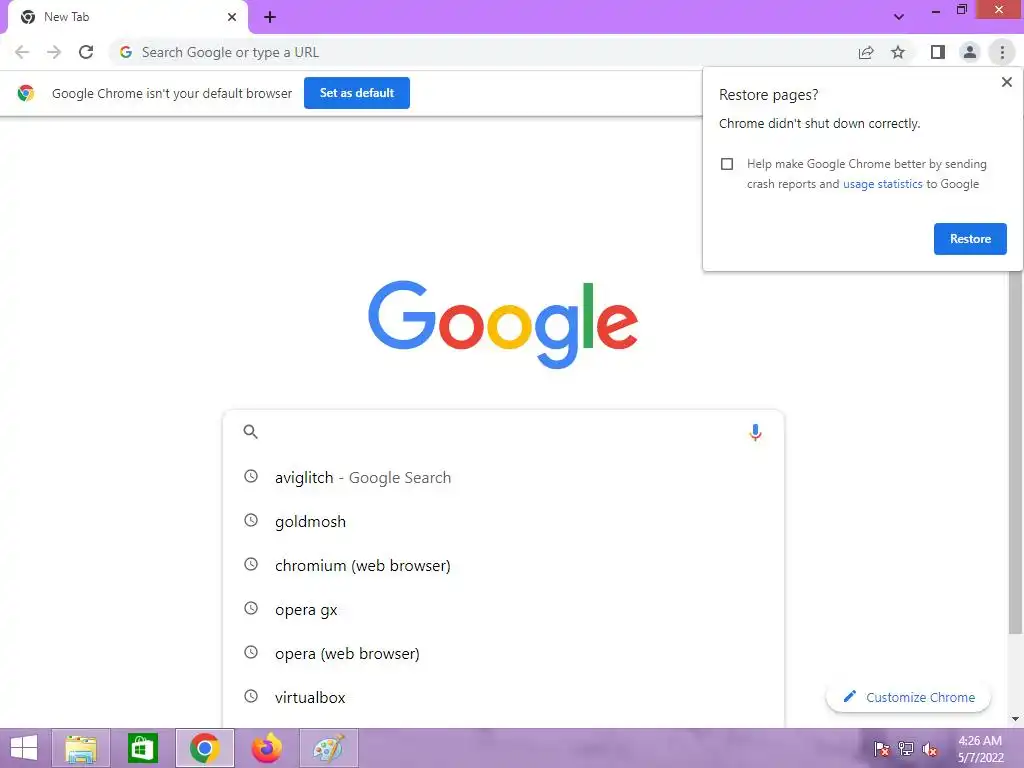Dismiss the Restore pages popup
Screen dimensions: 1024x768
(x=1006, y=82)
